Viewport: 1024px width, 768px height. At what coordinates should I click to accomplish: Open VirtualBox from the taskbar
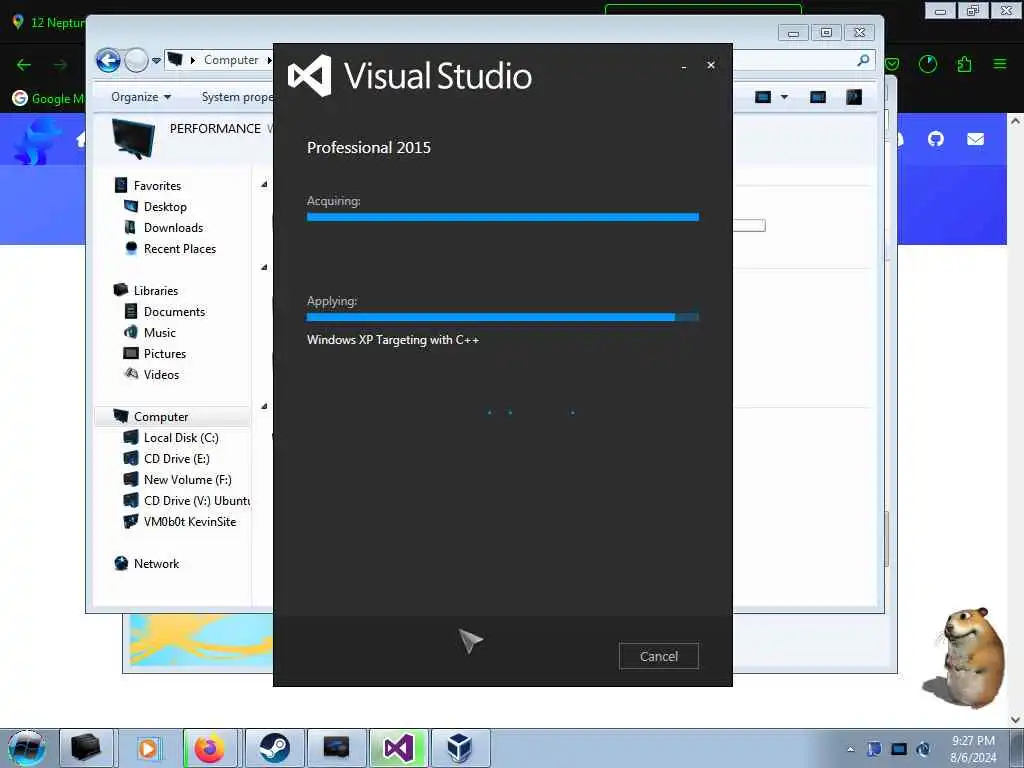tap(460, 748)
